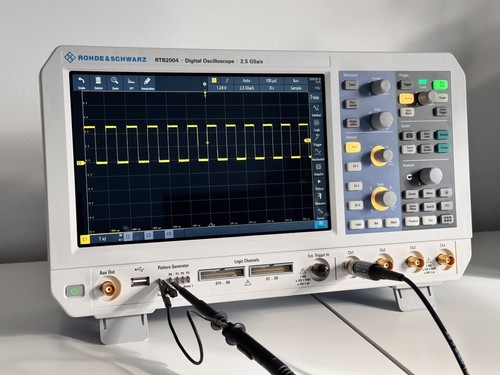Open the 1.24 V trigger level field
This screenshot has height=375, width=500.
221,88
